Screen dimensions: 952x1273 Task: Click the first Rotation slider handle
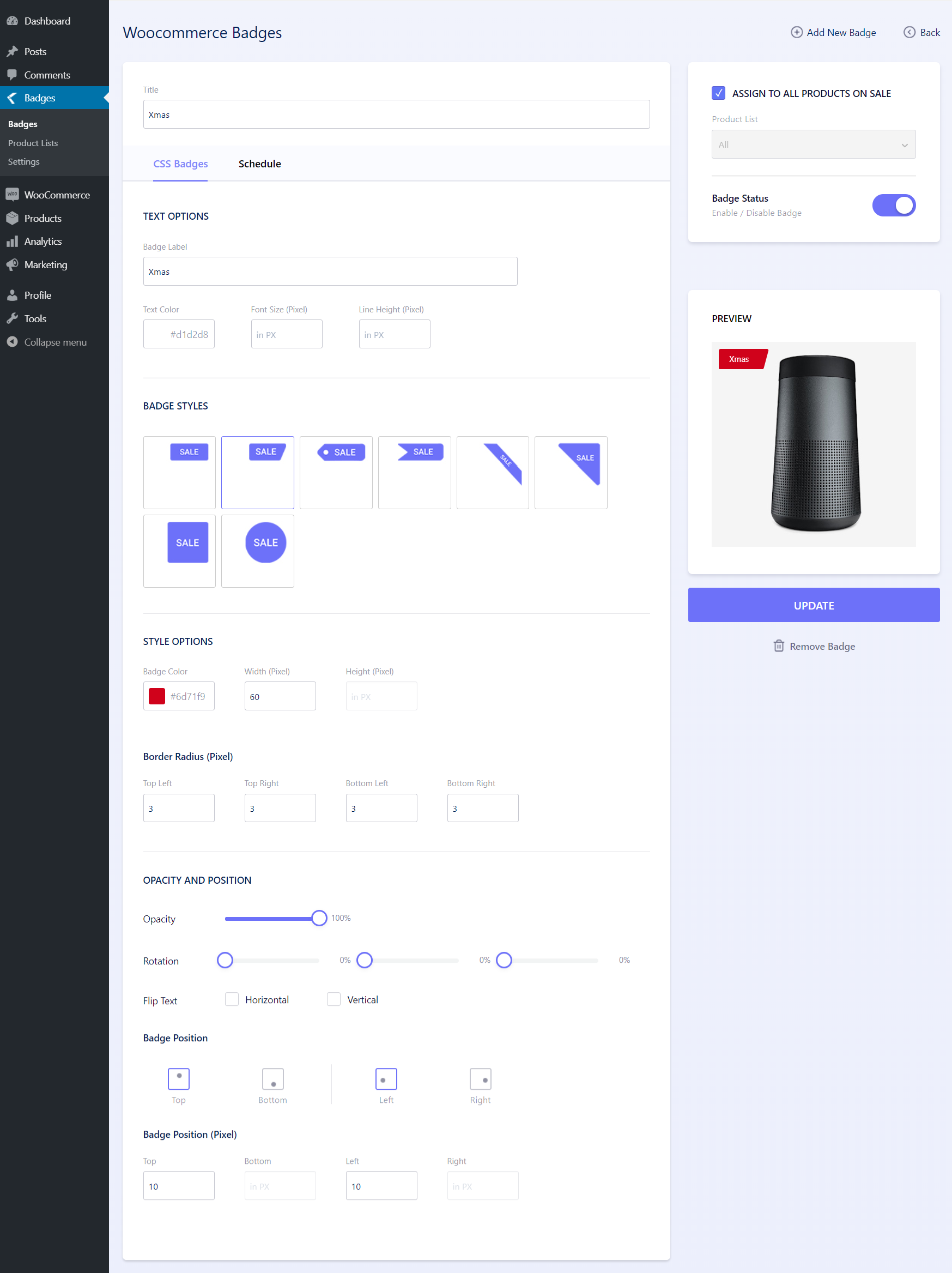(225, 960)
